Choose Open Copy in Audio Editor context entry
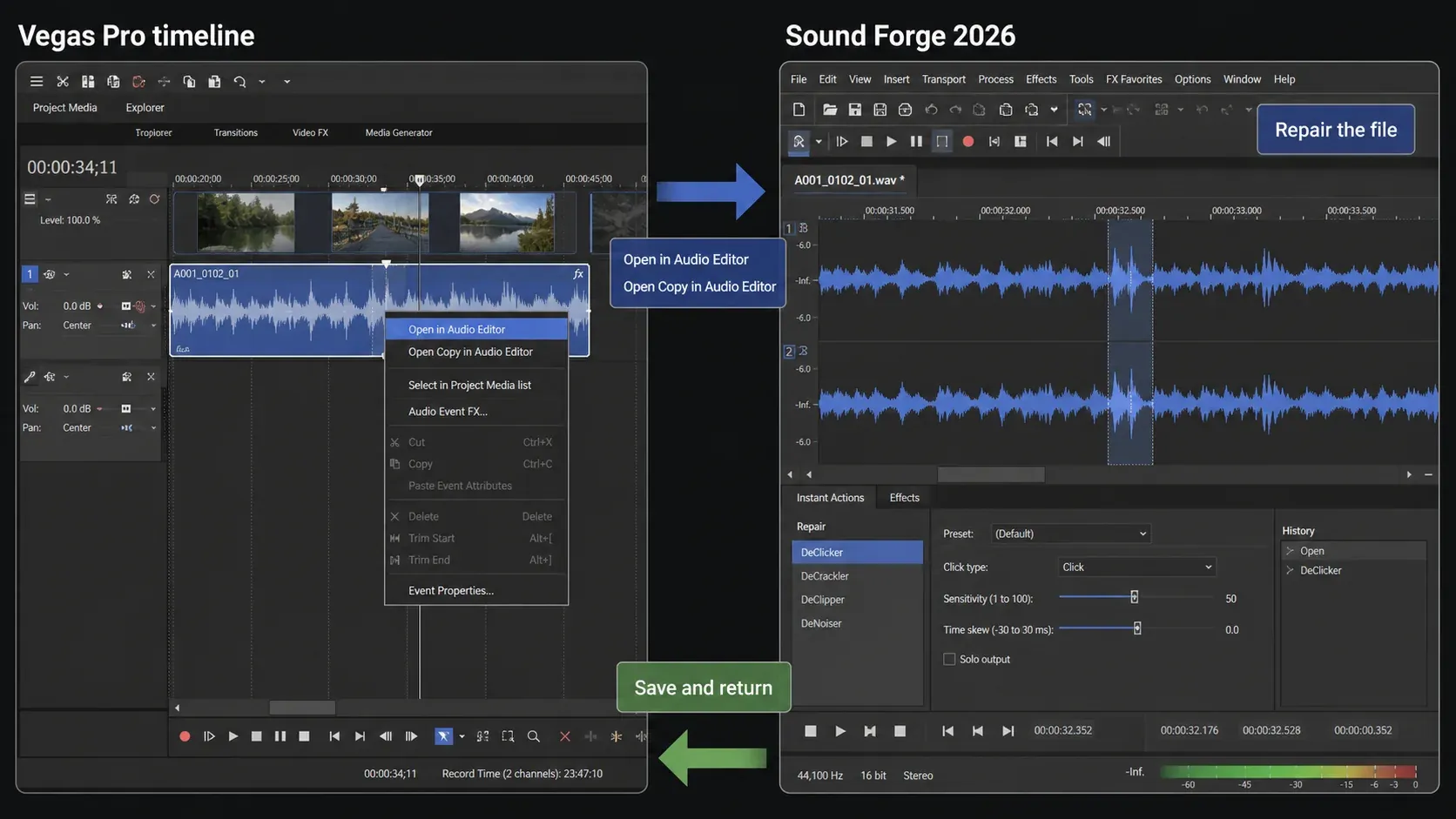1456x819 pixels. point(476,352)
